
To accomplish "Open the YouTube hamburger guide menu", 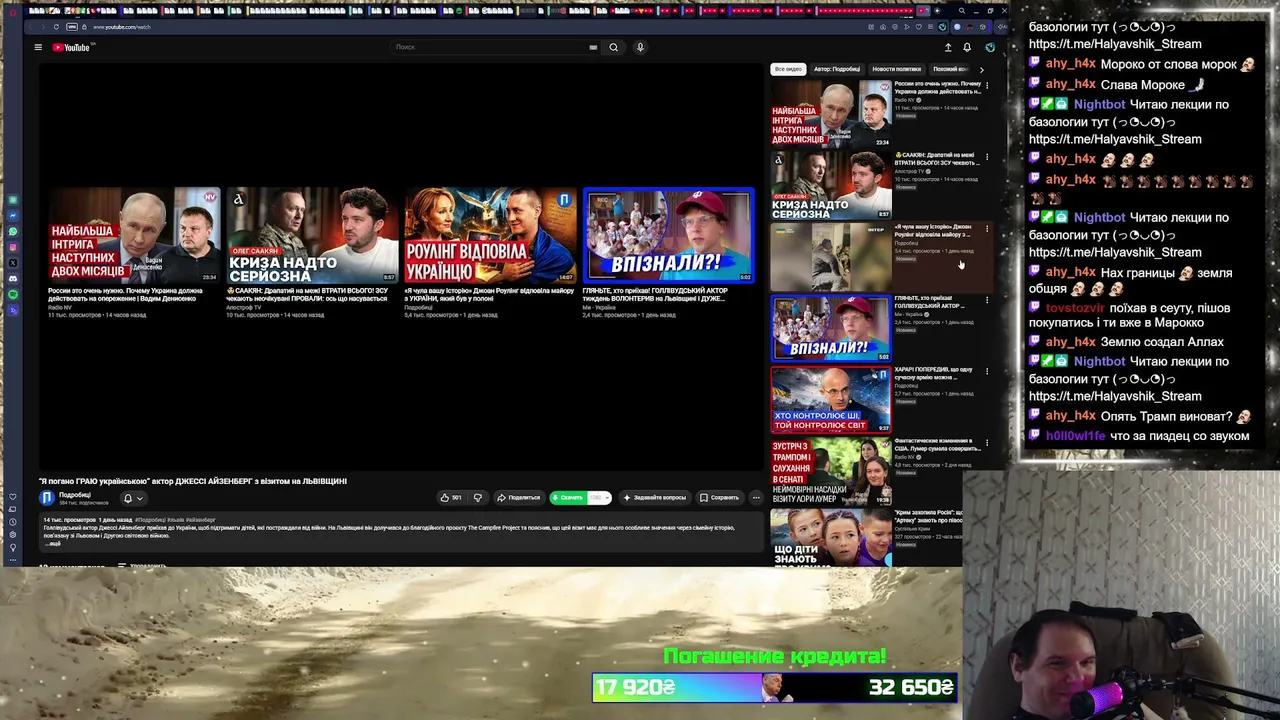I will click(x=38, y=47).
